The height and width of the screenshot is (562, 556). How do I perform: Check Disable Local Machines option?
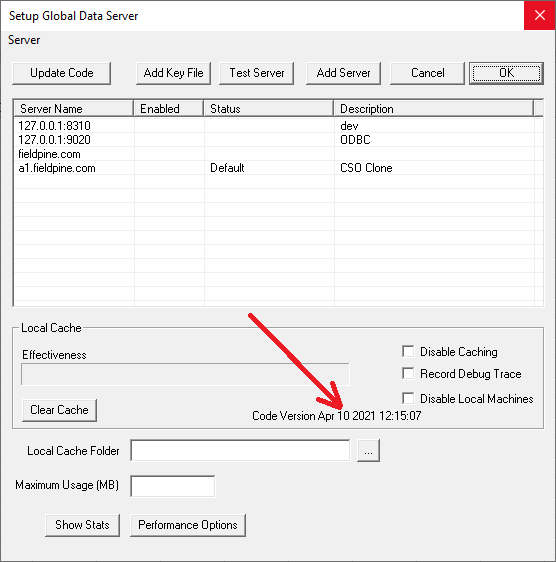408,399
